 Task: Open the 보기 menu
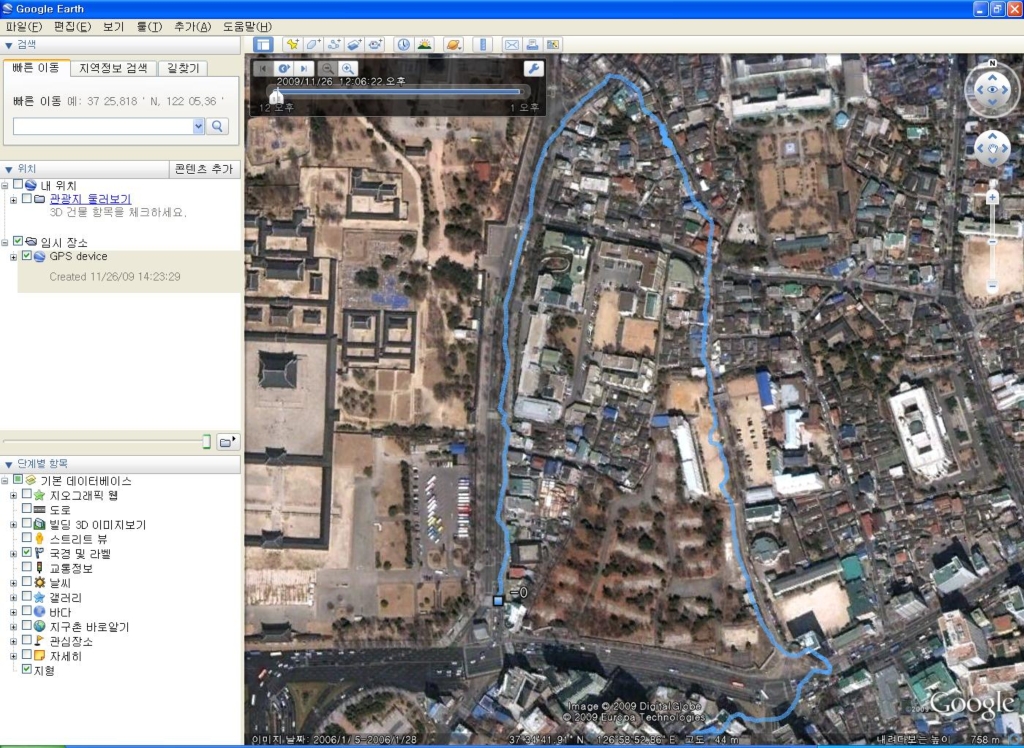coord(113,27)
